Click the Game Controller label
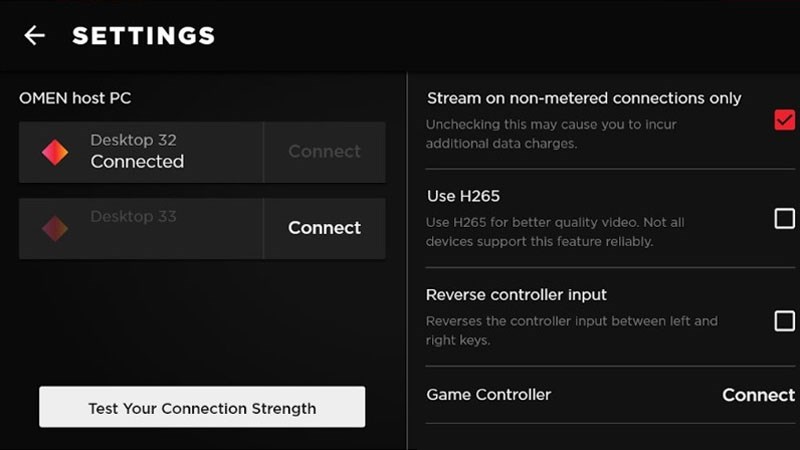800x450 pixels. tap(488, 395)
